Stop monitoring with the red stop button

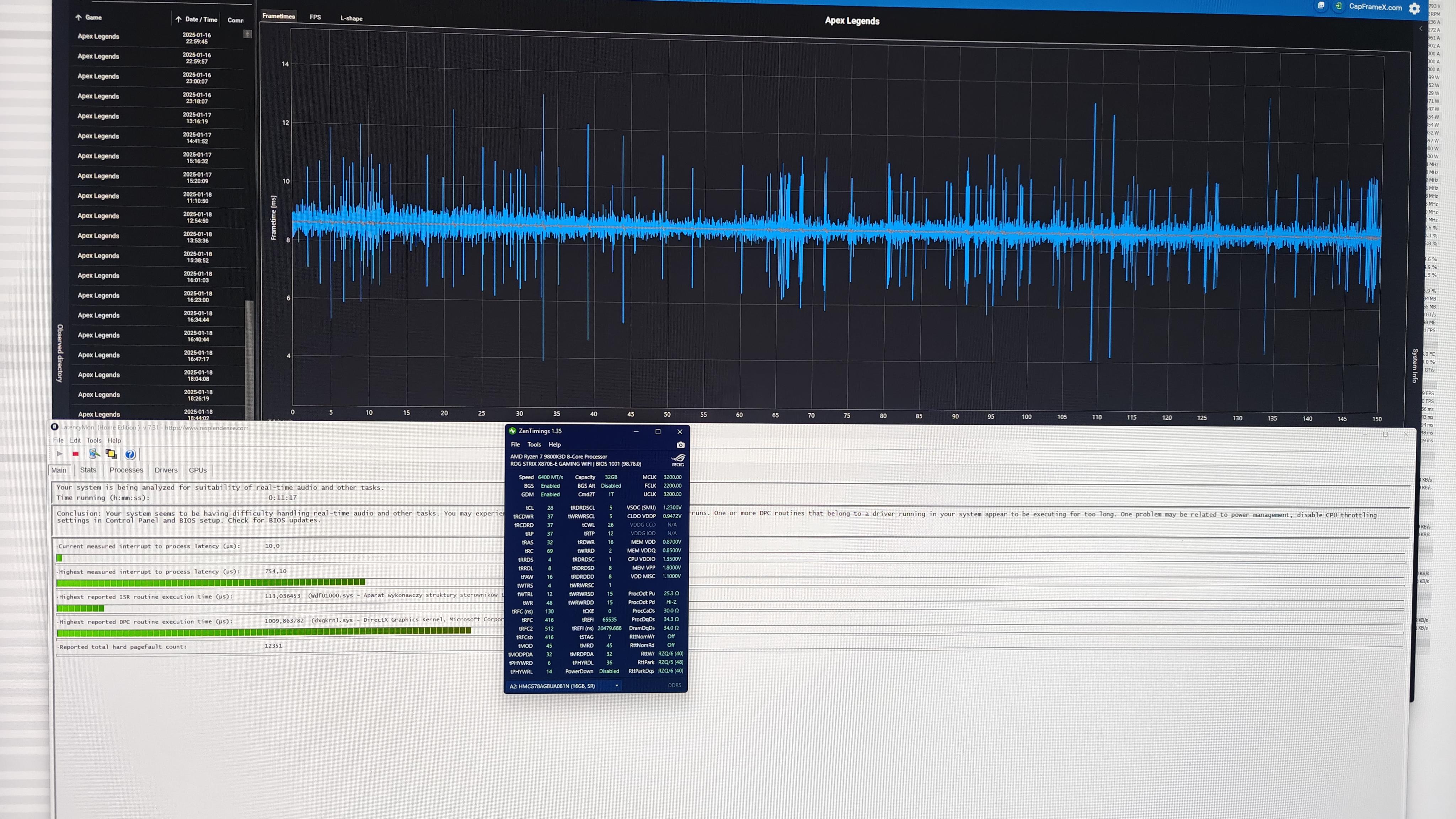coord(75,454)
